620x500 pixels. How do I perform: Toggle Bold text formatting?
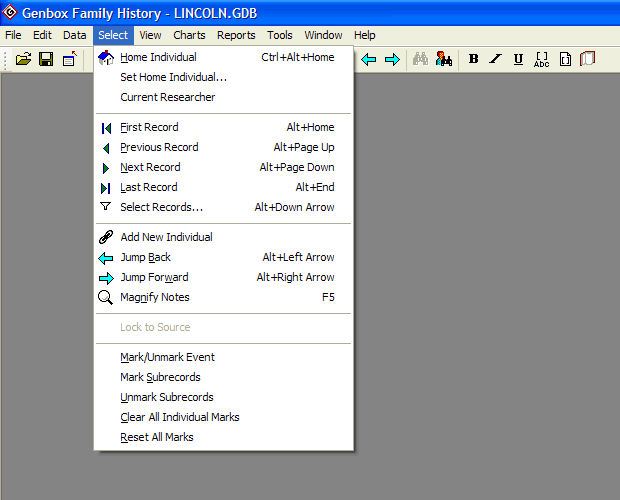(x=473, y=59)
